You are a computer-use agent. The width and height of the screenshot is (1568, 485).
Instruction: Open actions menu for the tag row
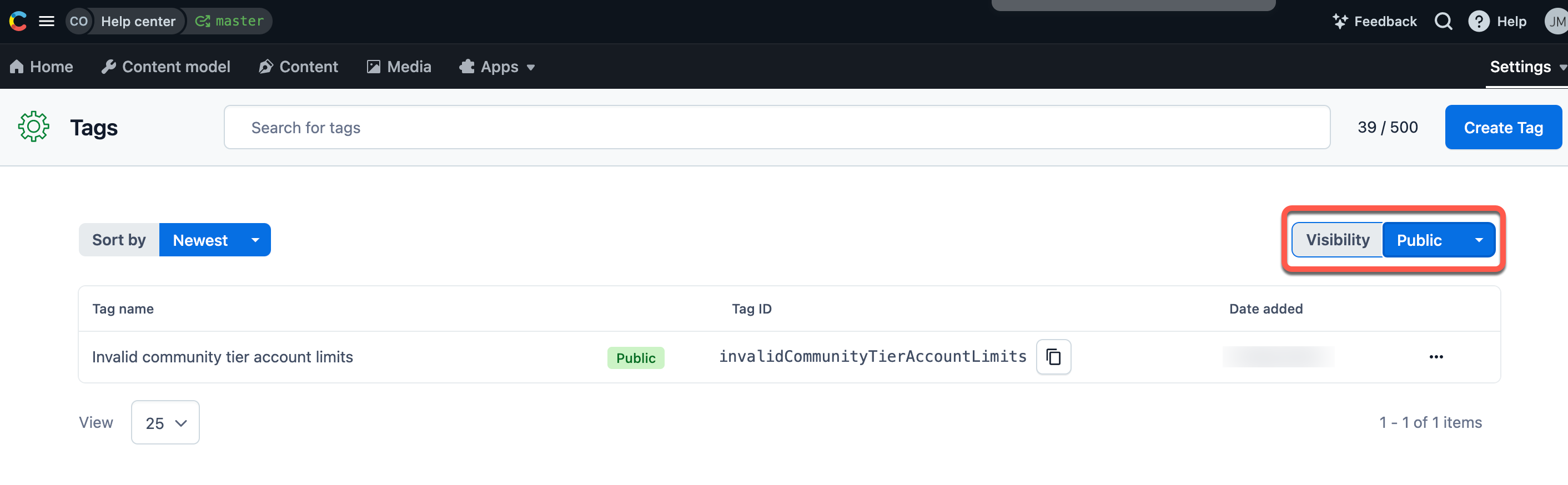click(x=1436, y=357)
